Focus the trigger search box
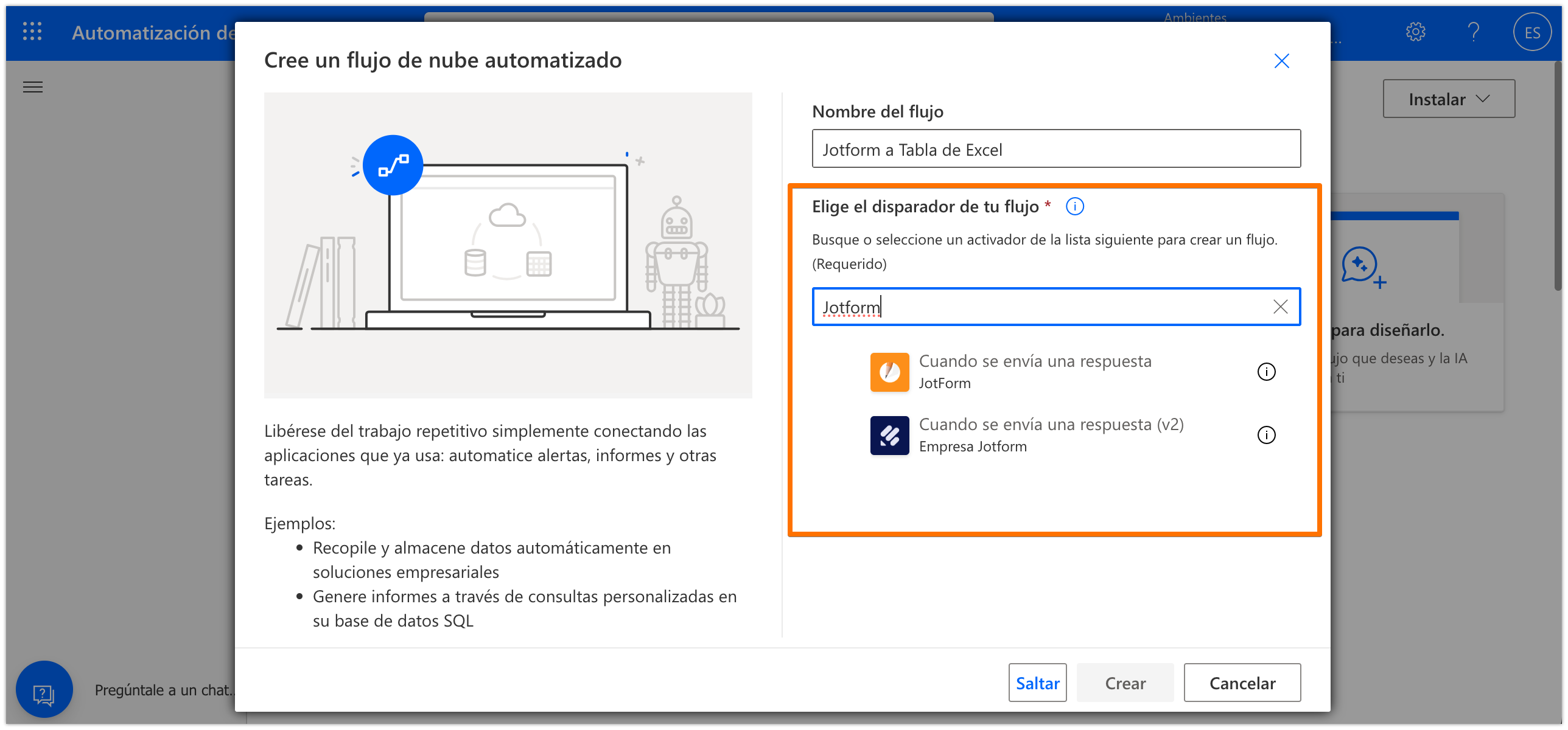 pyautogui.click(x=1035, y=307)
